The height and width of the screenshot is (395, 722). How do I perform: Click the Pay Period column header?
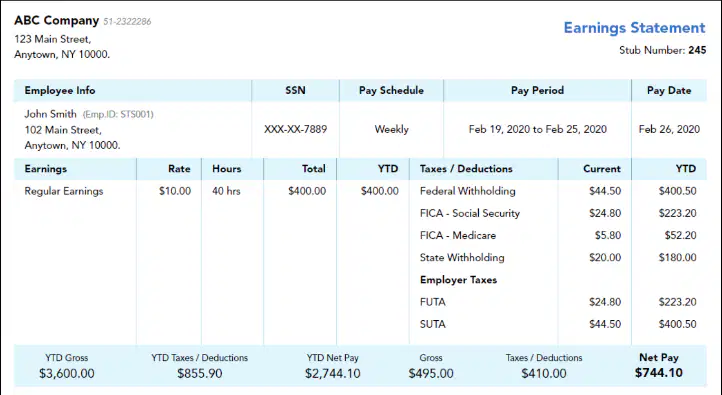click(537, 90)
